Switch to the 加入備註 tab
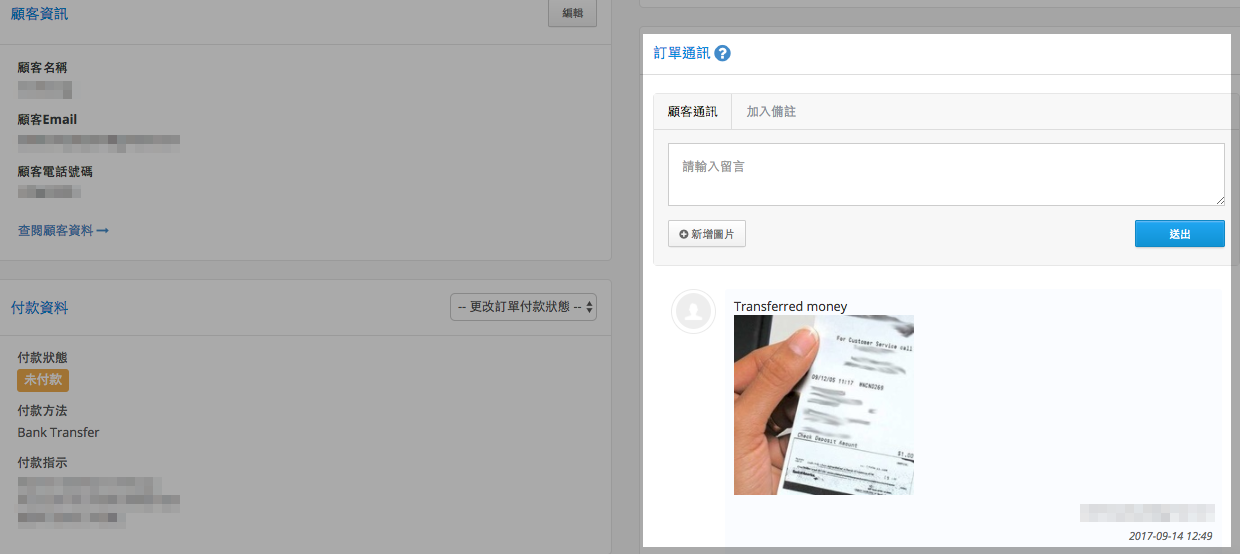 click(x=771, y=111)
